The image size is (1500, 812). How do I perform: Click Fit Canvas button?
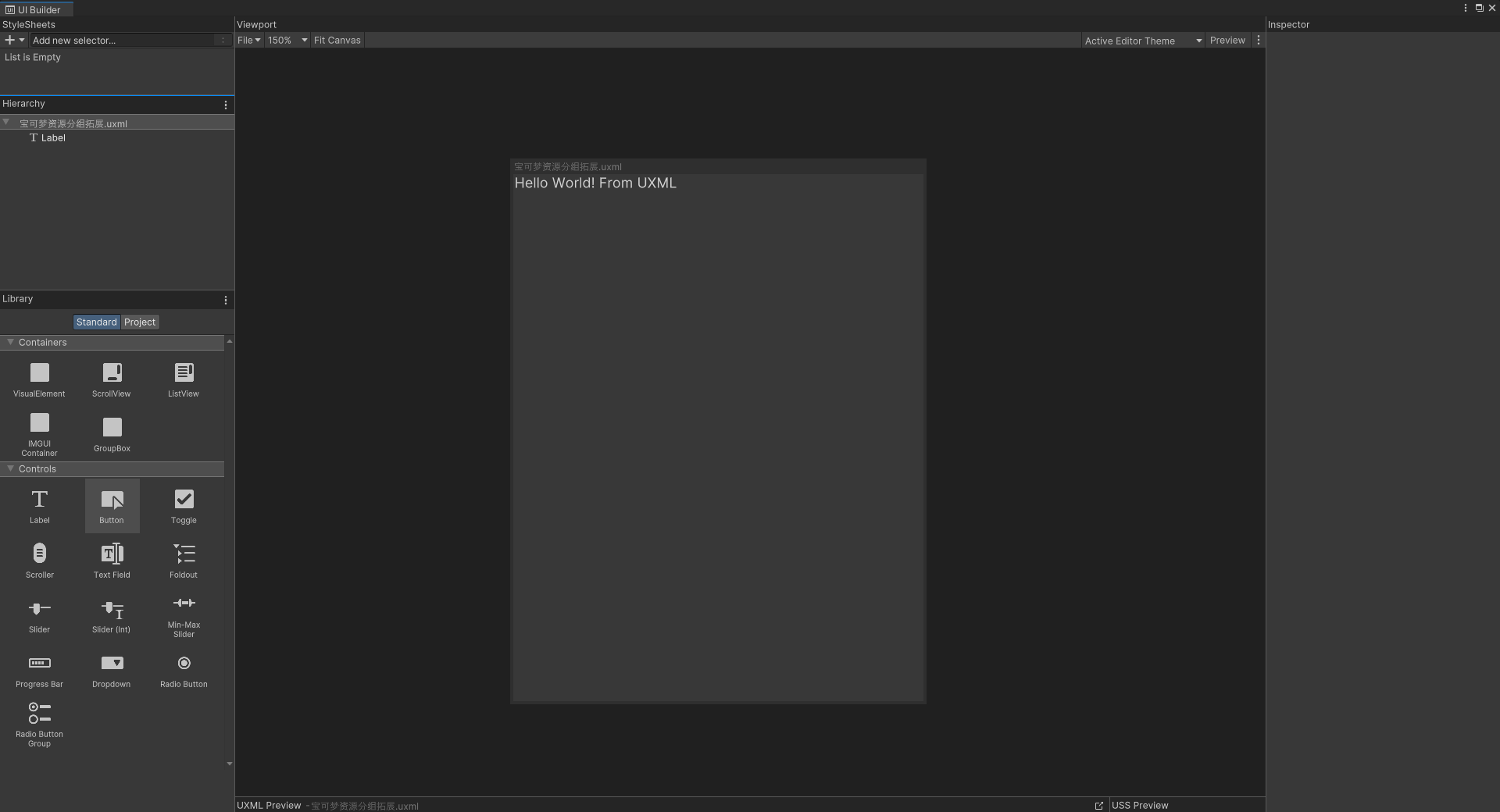click(x=337, y=41)
